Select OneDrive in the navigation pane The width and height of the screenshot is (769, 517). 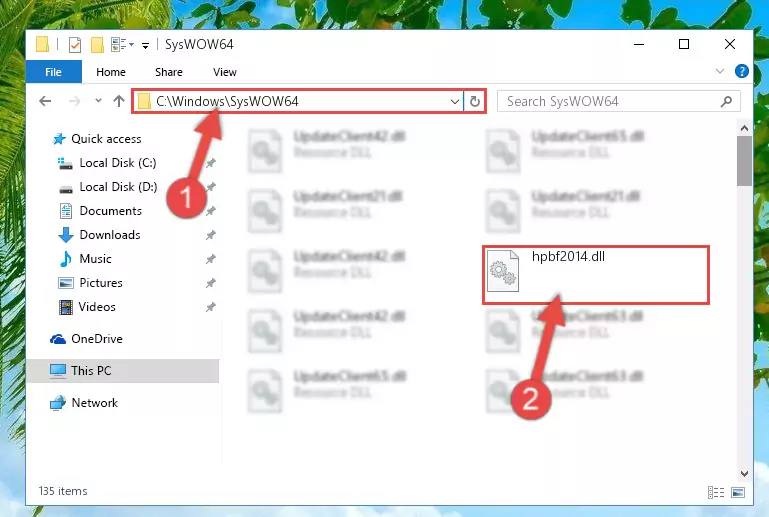coord(87,339)
